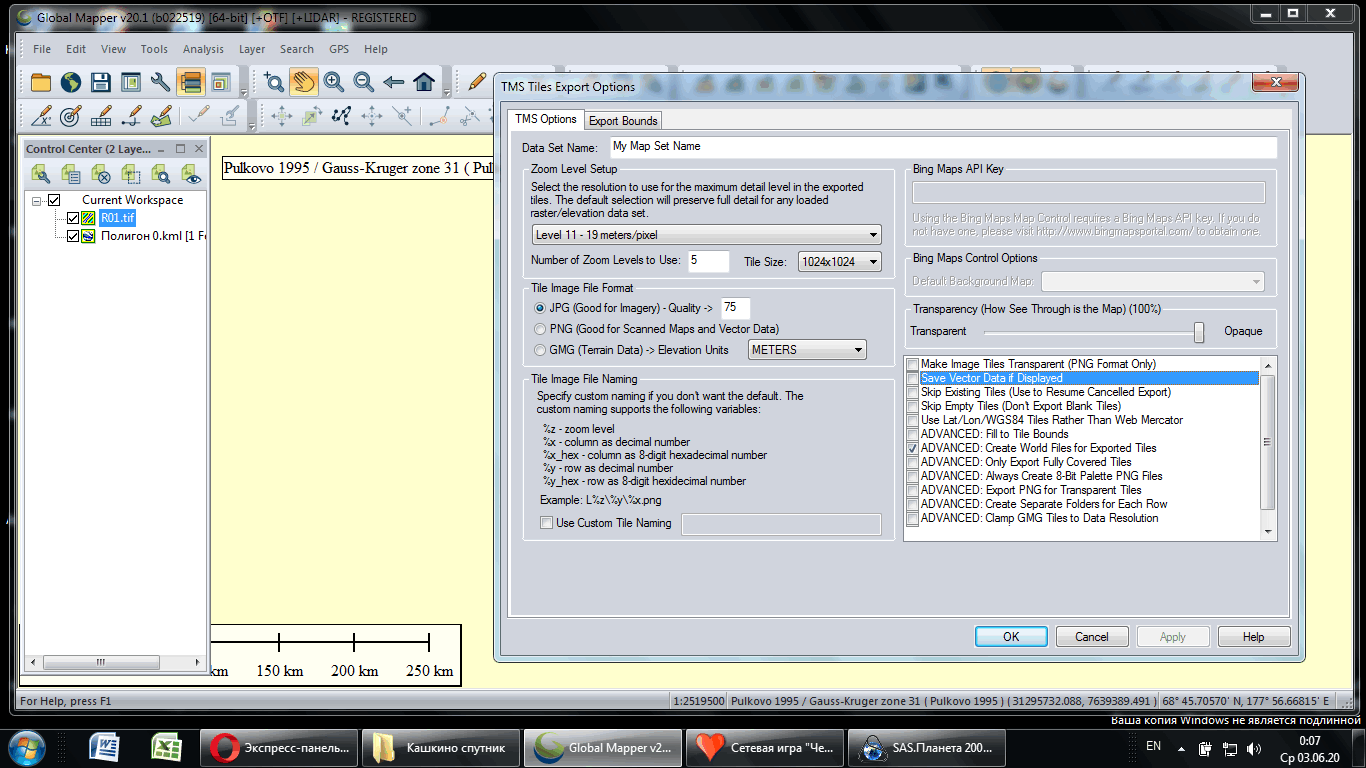Select the JPG (Good for Imagery) radio button
1366x768 pixels.
point(541,308)
